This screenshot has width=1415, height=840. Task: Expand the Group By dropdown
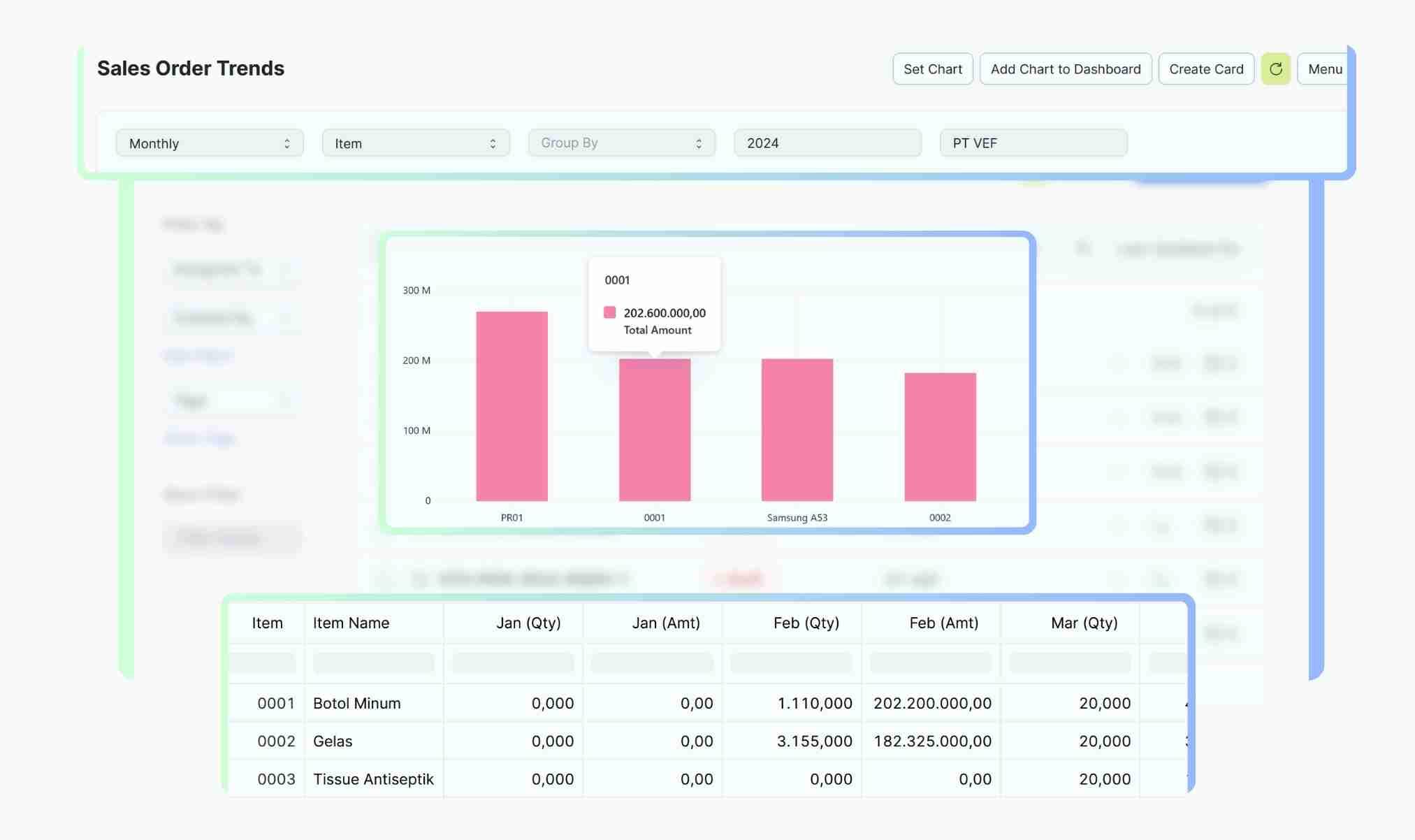coord(621,143)
